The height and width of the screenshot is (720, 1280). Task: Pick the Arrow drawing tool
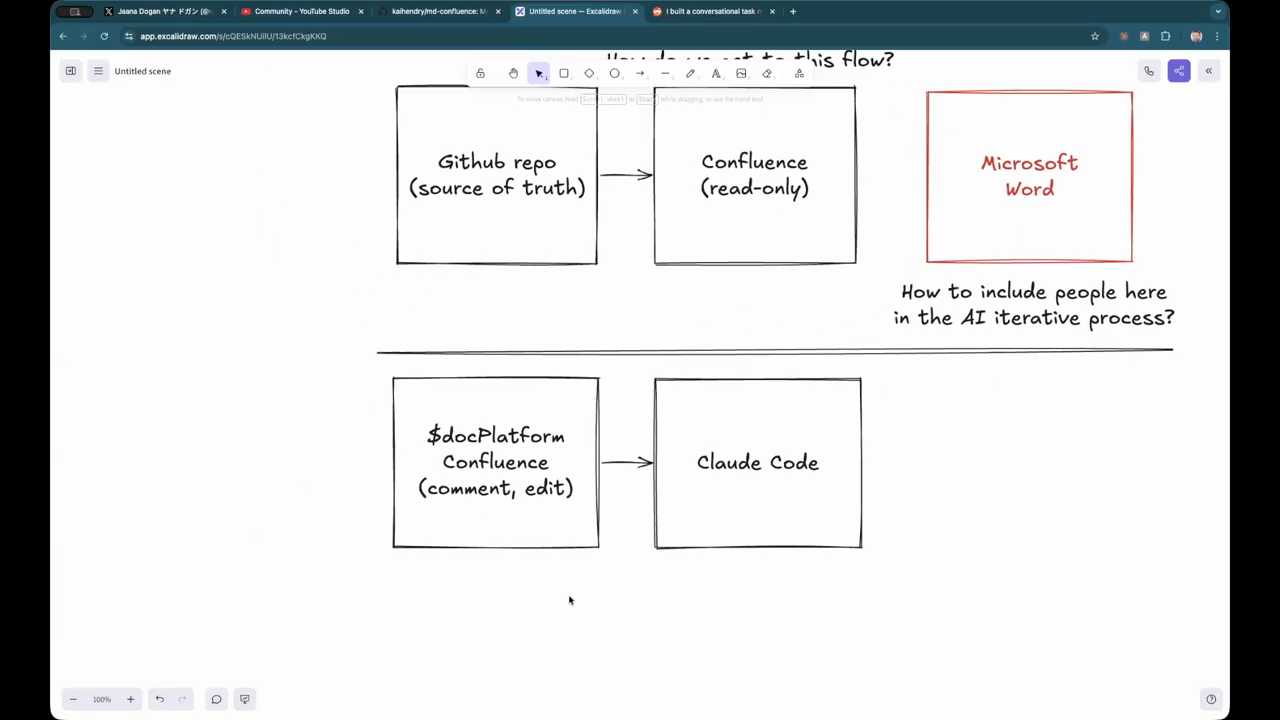point(640,73)
